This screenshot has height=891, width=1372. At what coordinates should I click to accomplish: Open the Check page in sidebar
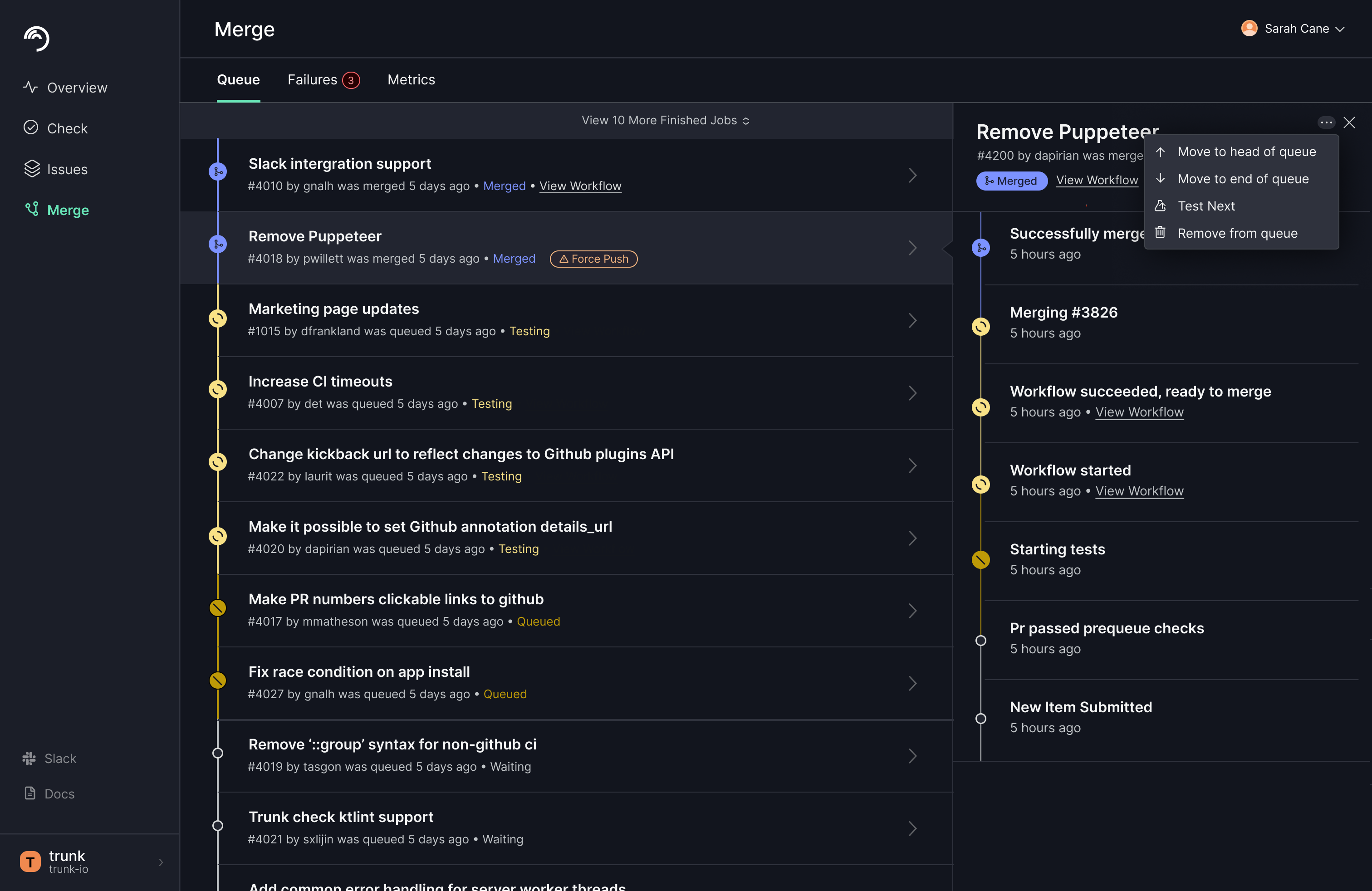point(55,128)
